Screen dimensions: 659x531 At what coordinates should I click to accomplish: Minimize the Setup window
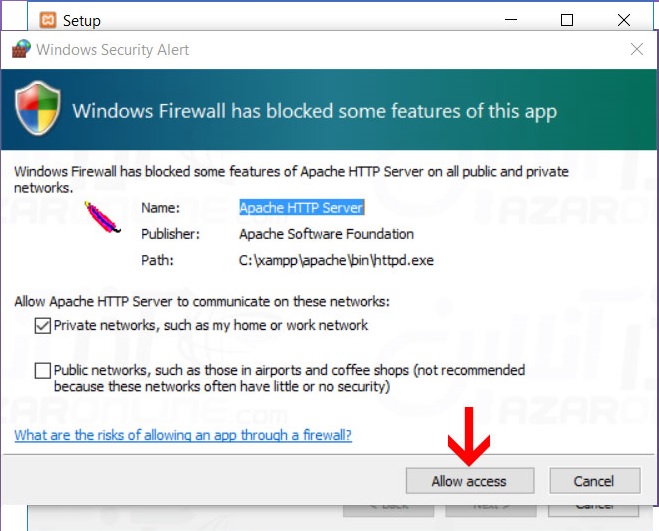(x=520, y=20)
